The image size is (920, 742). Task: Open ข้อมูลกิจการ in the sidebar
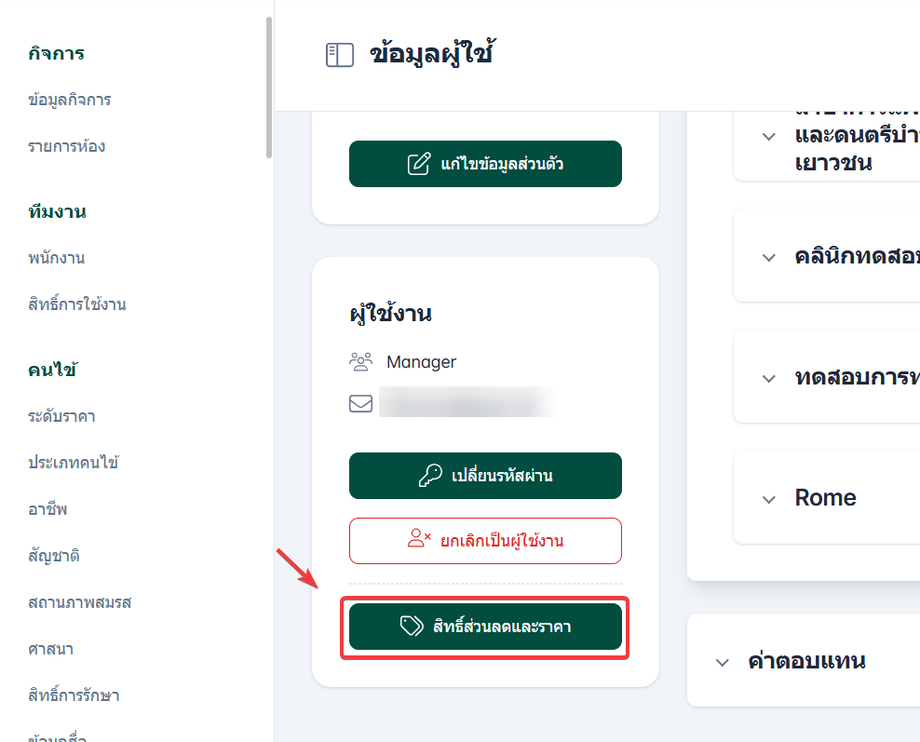[x=69, y=100]
